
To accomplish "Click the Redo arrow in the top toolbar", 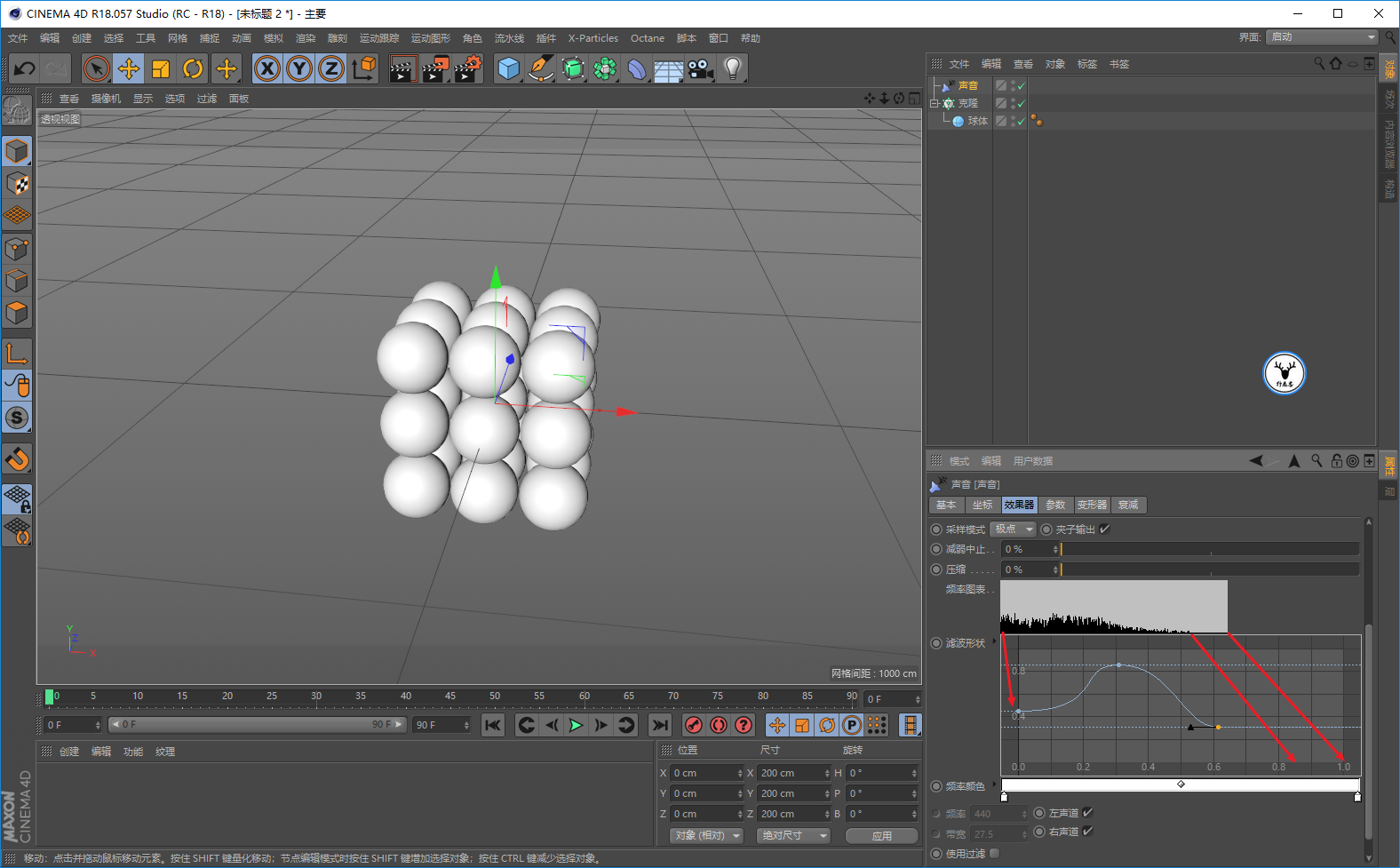I will [x=56, y=68].
